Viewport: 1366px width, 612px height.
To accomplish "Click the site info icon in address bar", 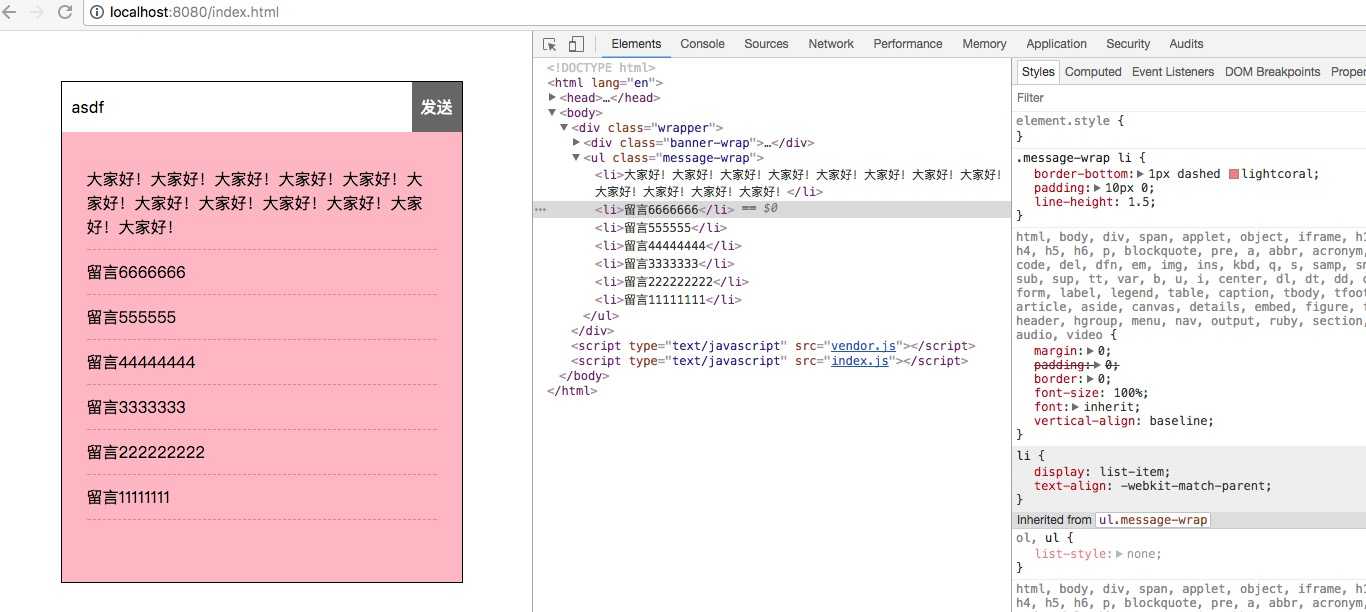I will pos(97,13).
